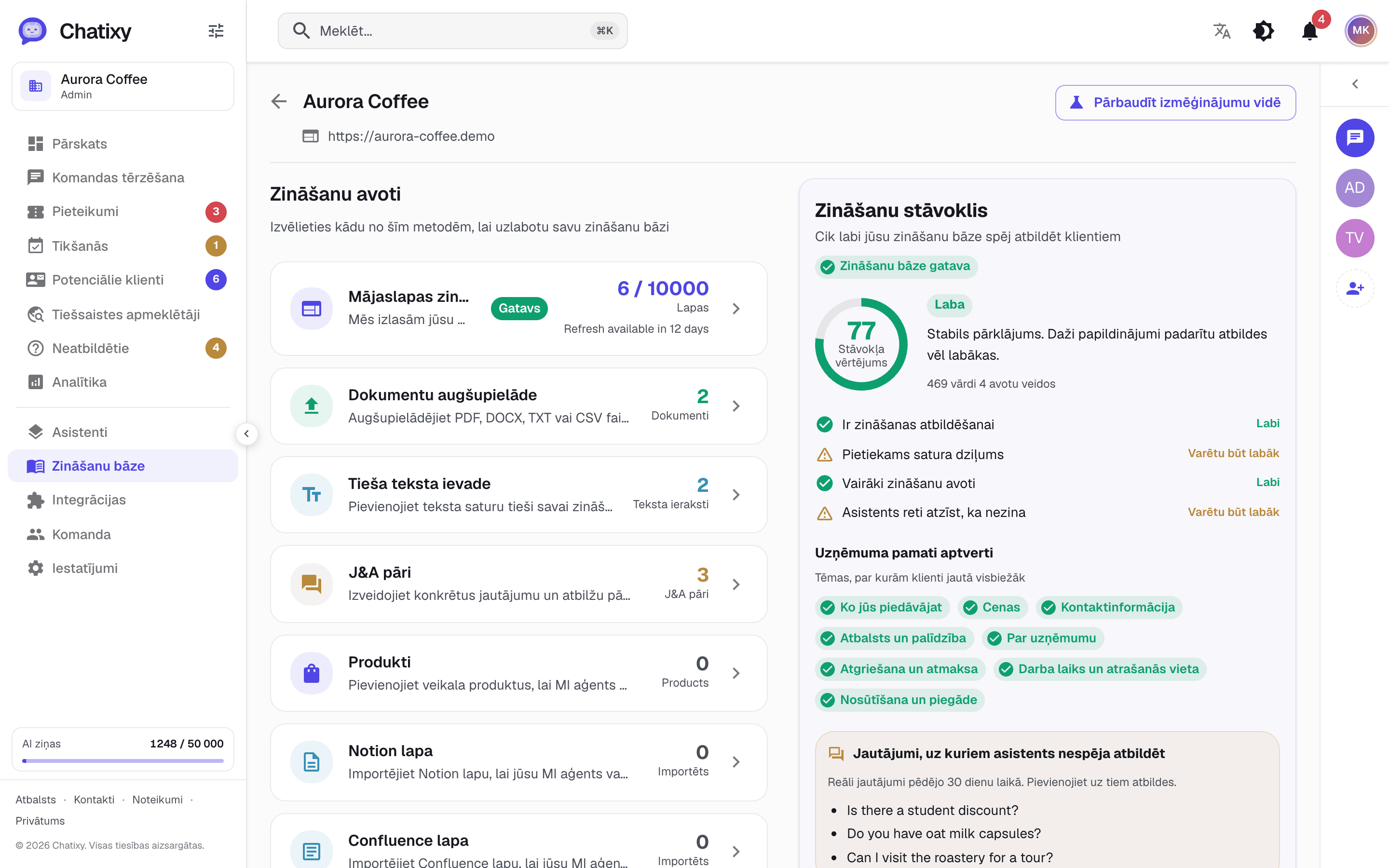Open Pieteikumi in the sidebar

pos(123,211)
